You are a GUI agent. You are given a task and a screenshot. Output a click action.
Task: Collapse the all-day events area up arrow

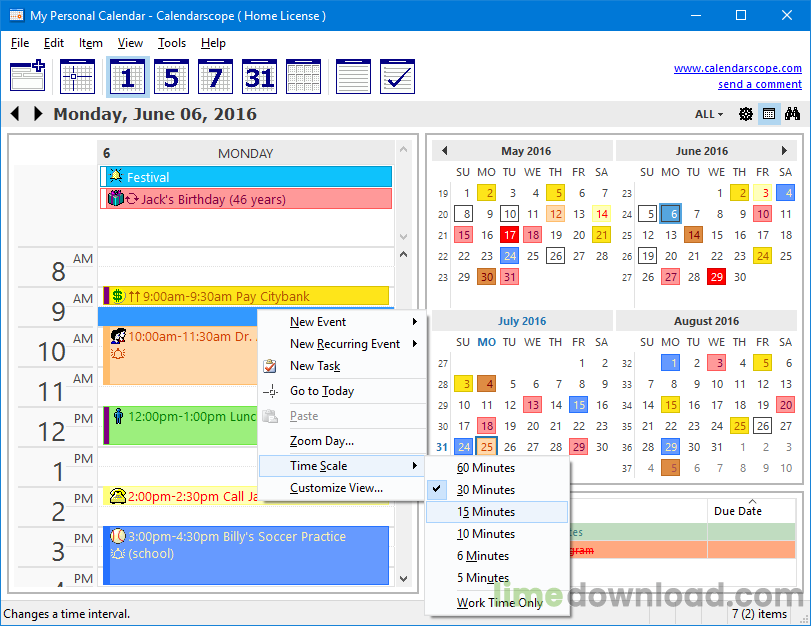[403, 150]
